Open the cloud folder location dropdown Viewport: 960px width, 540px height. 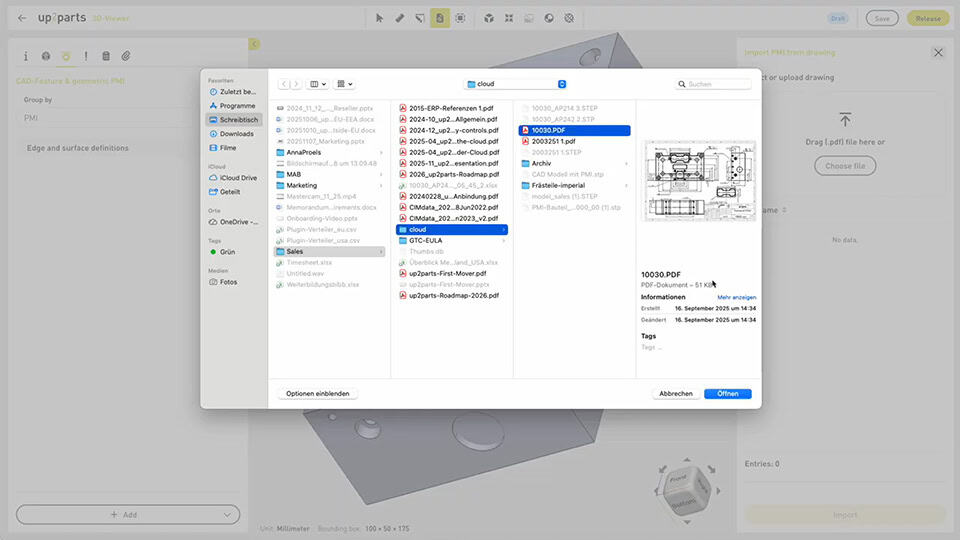click(516, 84)
